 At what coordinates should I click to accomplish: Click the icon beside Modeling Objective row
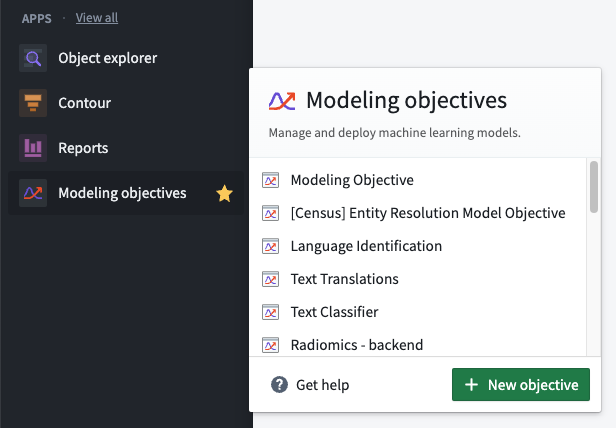pyautogui.click(x=271, y=180)
